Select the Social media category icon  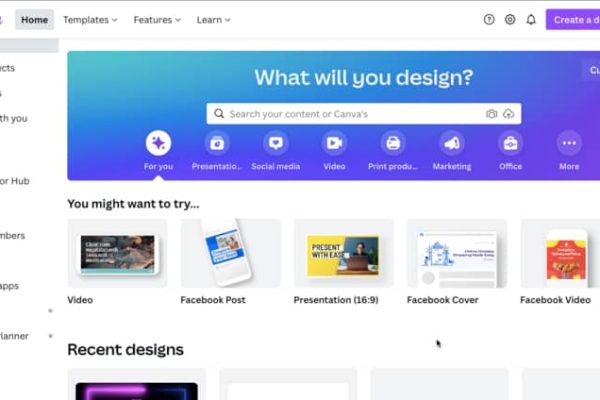[276, 143]
